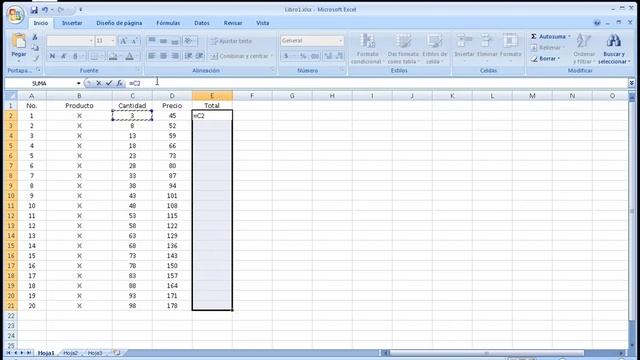Open the round Office button menu
640x360 pixels.
coord(16,15)
